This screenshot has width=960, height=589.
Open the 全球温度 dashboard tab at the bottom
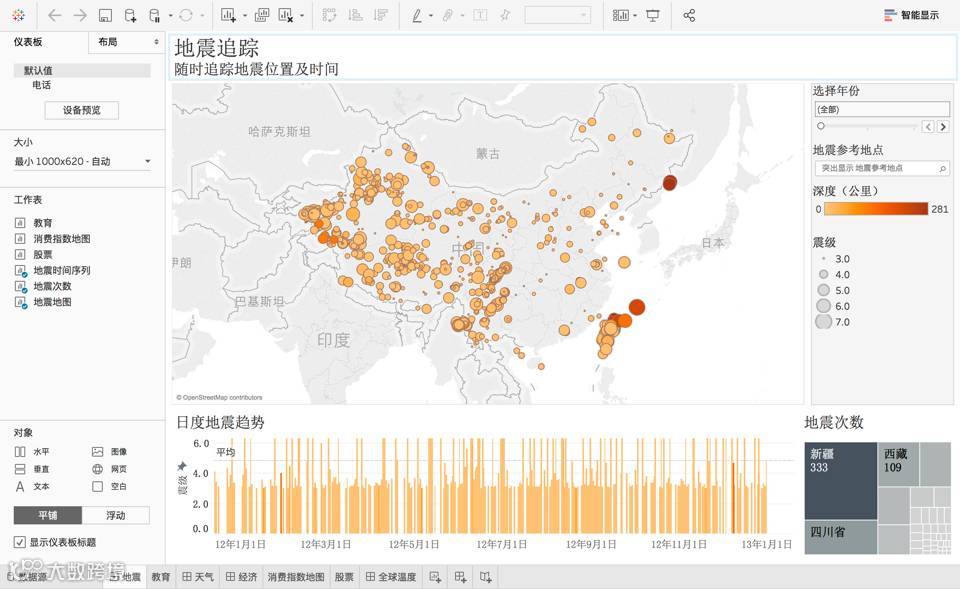(x=391, y=577)
